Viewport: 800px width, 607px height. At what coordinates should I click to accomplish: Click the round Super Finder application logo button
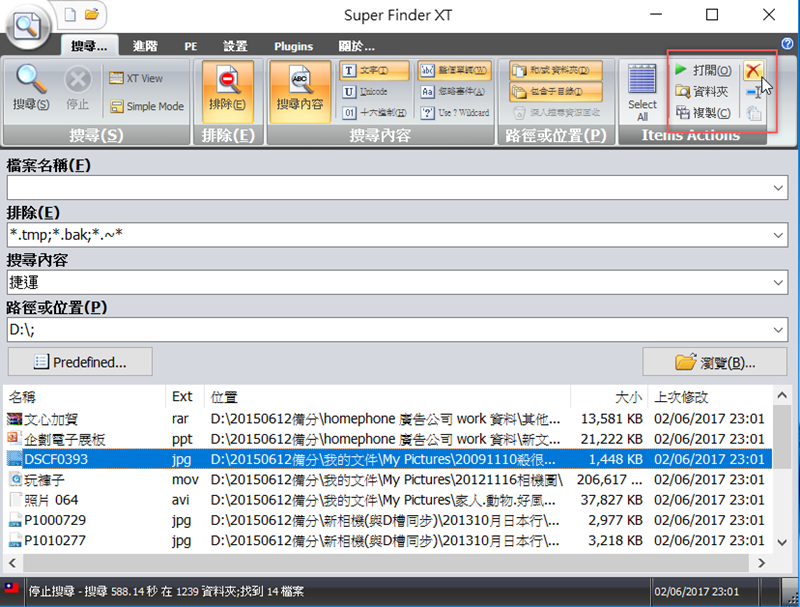tap(28, 26)
